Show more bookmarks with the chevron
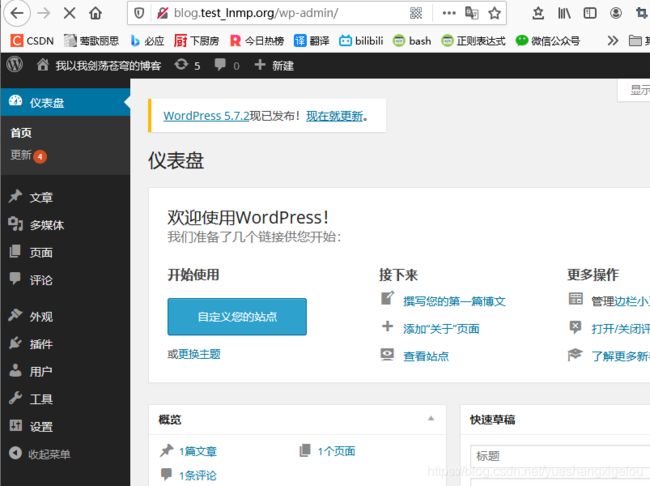 point(612,41)
